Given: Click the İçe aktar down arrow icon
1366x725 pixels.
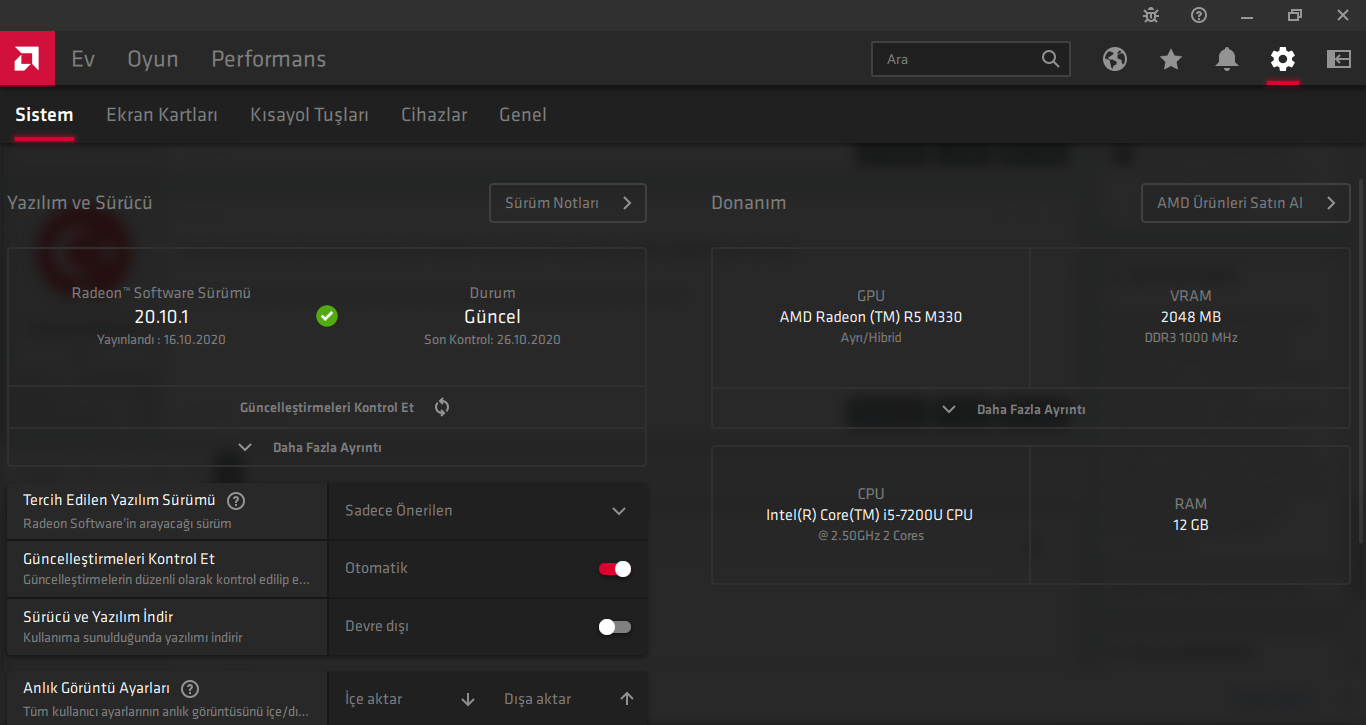Looking at the screenshot, I should (468, 699).
